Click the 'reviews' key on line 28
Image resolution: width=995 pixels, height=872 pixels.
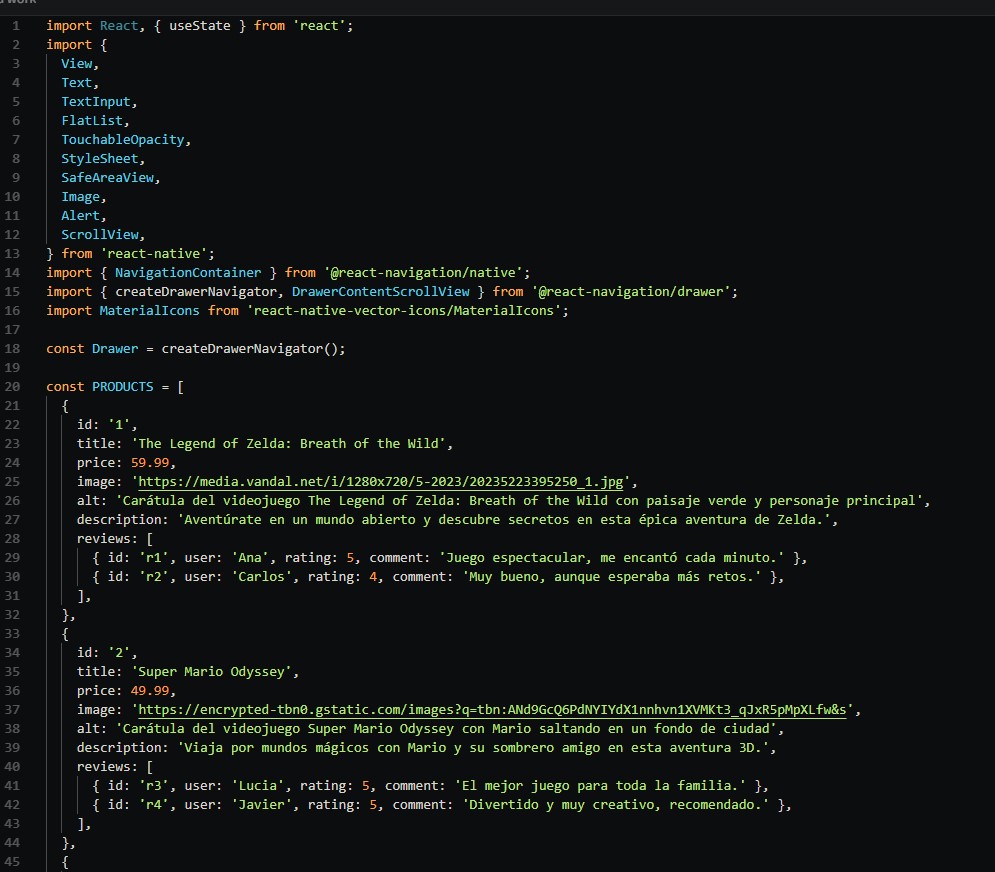tap(103, 538)
